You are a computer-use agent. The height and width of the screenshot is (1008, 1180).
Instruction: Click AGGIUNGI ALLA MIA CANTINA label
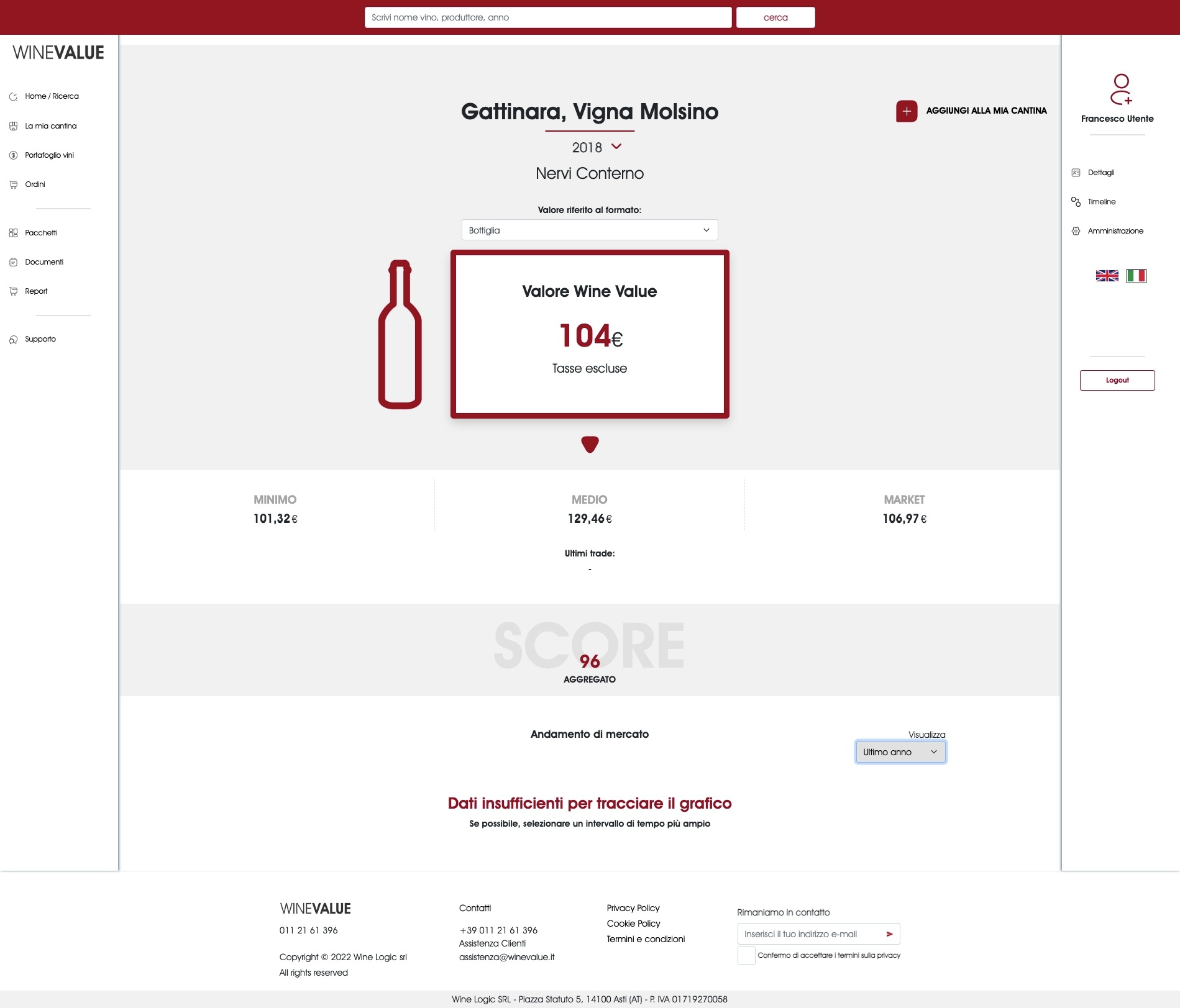coord(986,111)
